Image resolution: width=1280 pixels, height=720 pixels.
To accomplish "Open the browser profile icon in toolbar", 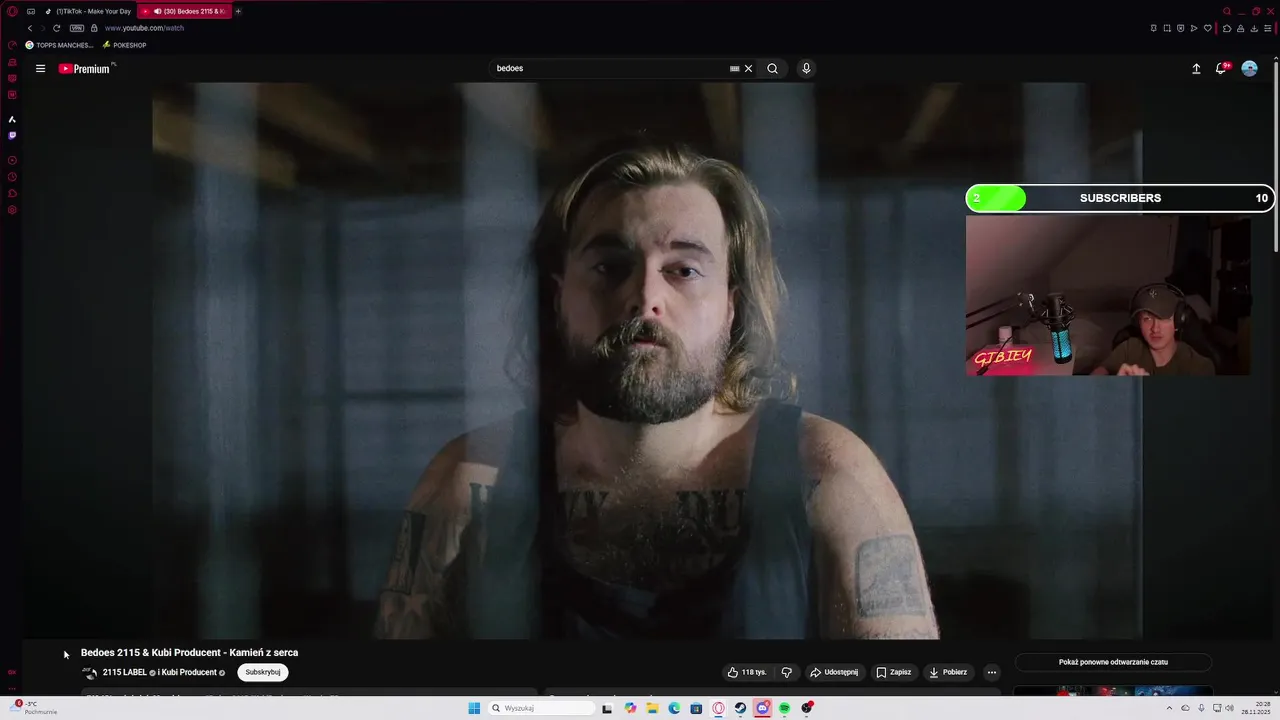I will pyautogui.click(x=1241, y=28).
